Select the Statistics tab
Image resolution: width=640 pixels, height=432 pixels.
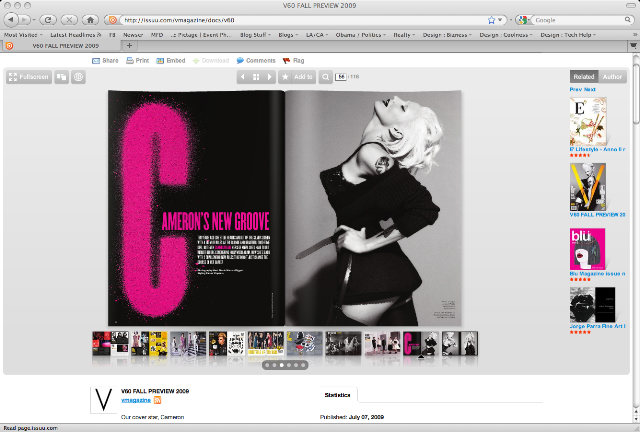click(x=337, y=395)
